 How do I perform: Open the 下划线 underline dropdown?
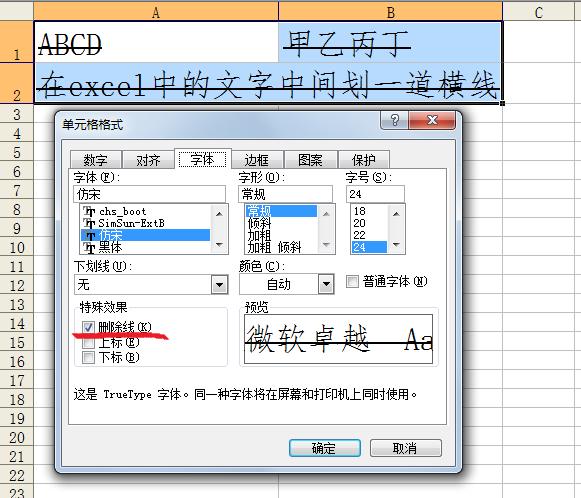(219, 285)
